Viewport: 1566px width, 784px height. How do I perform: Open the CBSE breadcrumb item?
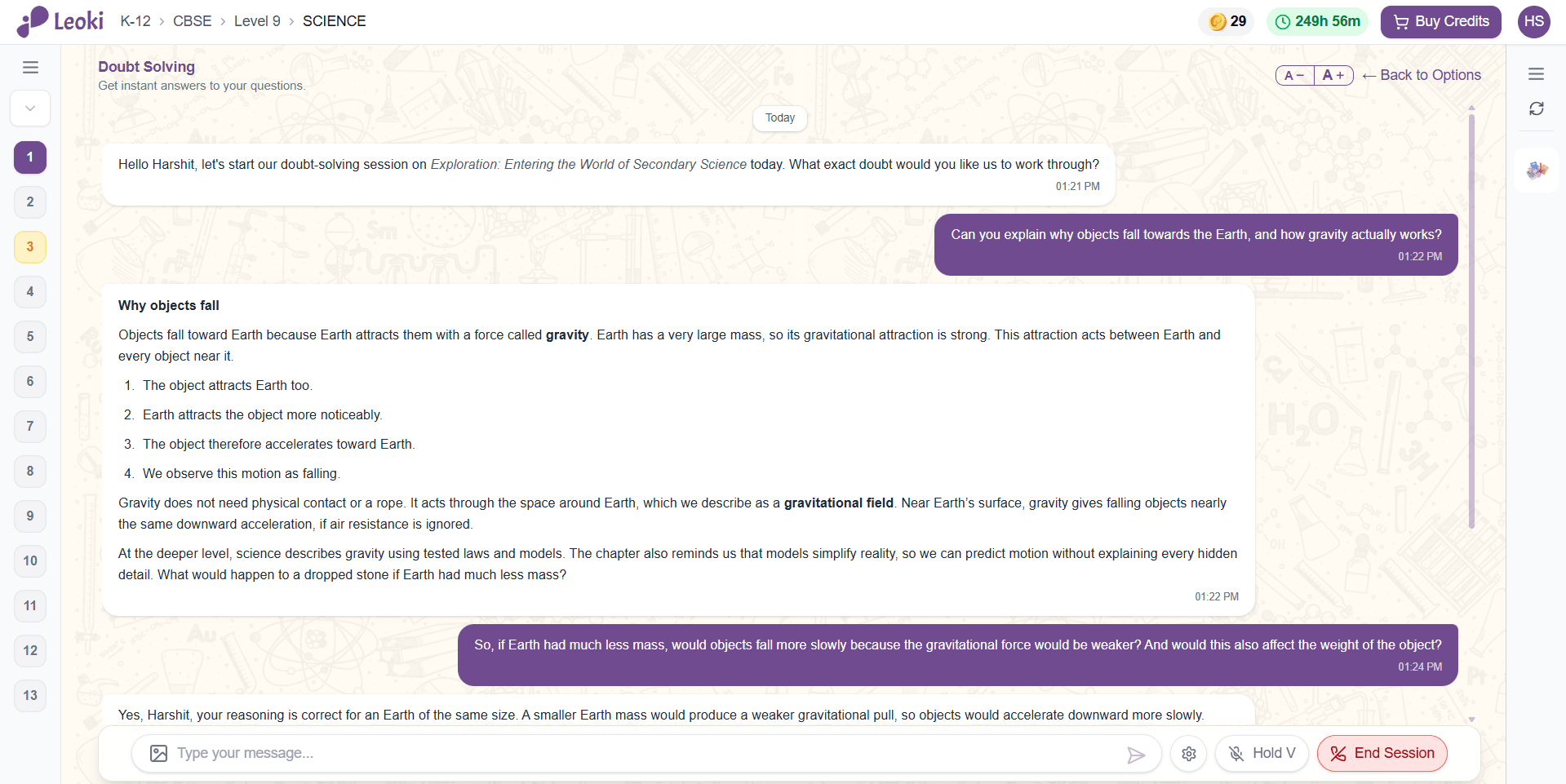(x=192, y=21)
